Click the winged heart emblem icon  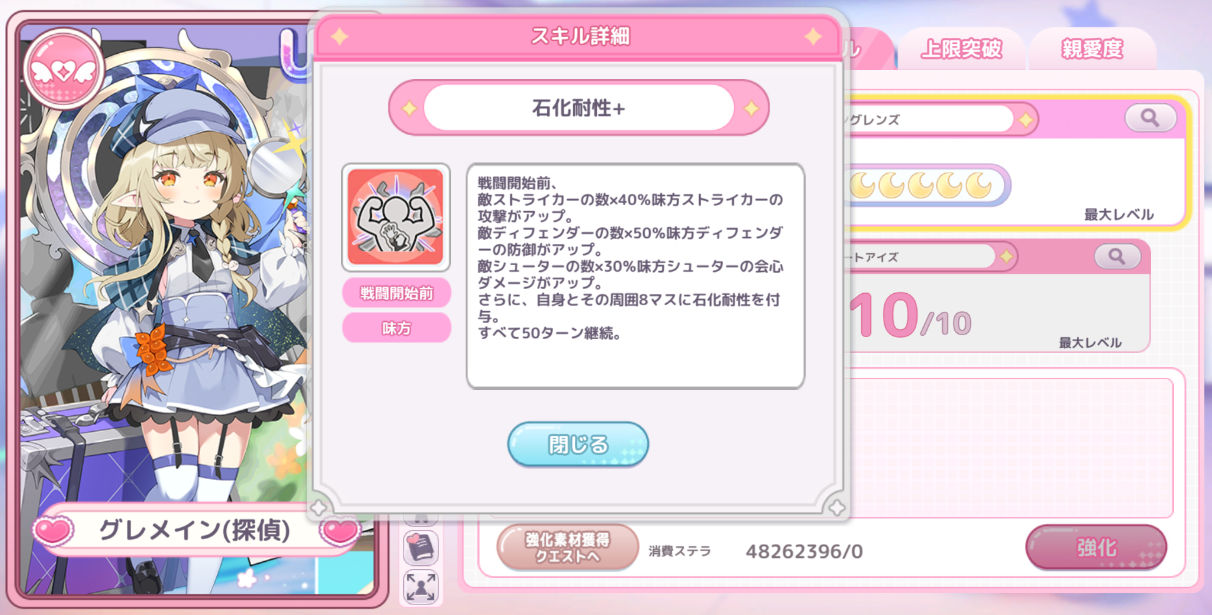[x=64, y=69]
